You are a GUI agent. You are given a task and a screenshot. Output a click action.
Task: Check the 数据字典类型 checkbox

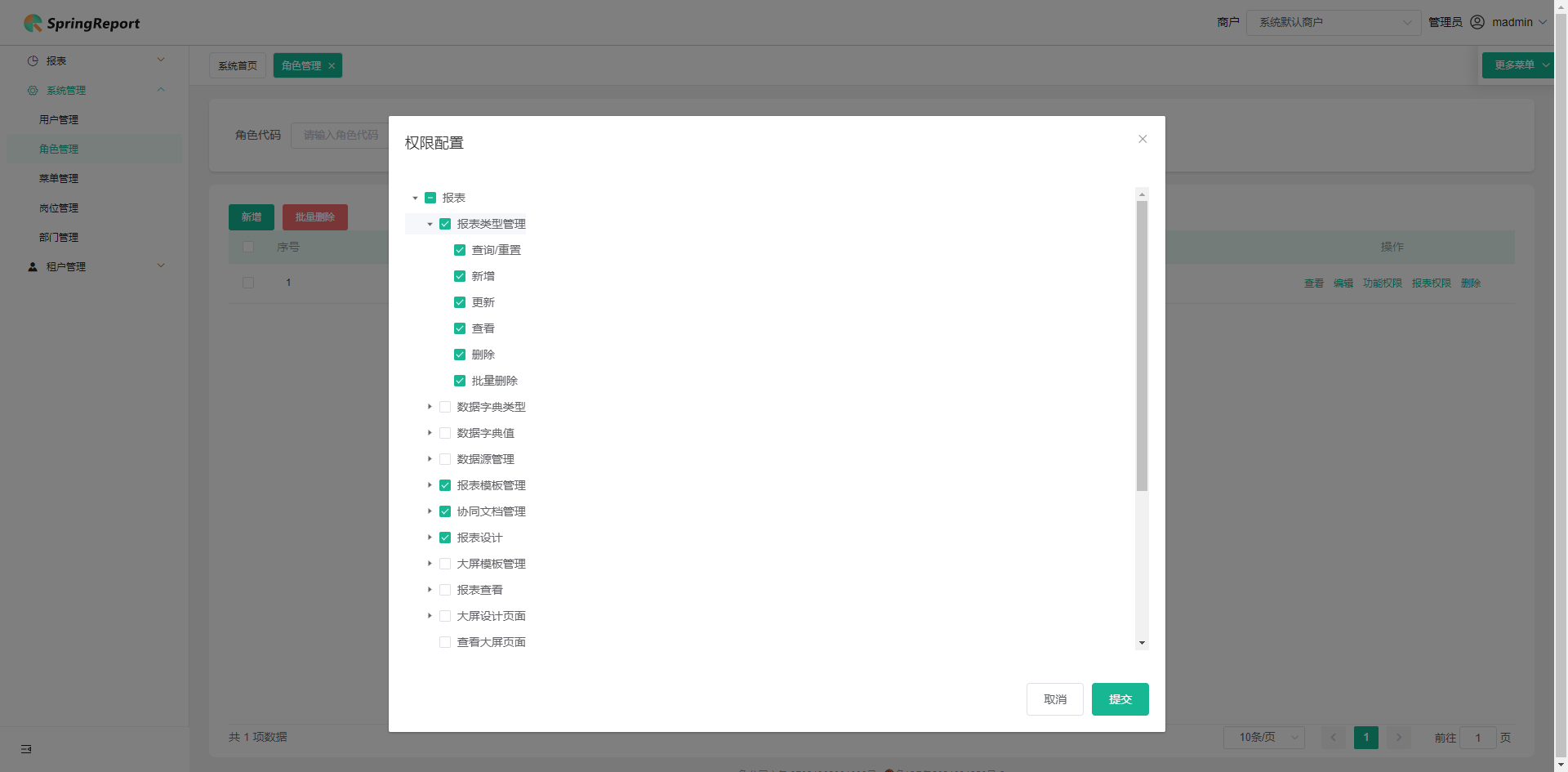[x=445, y=407]
